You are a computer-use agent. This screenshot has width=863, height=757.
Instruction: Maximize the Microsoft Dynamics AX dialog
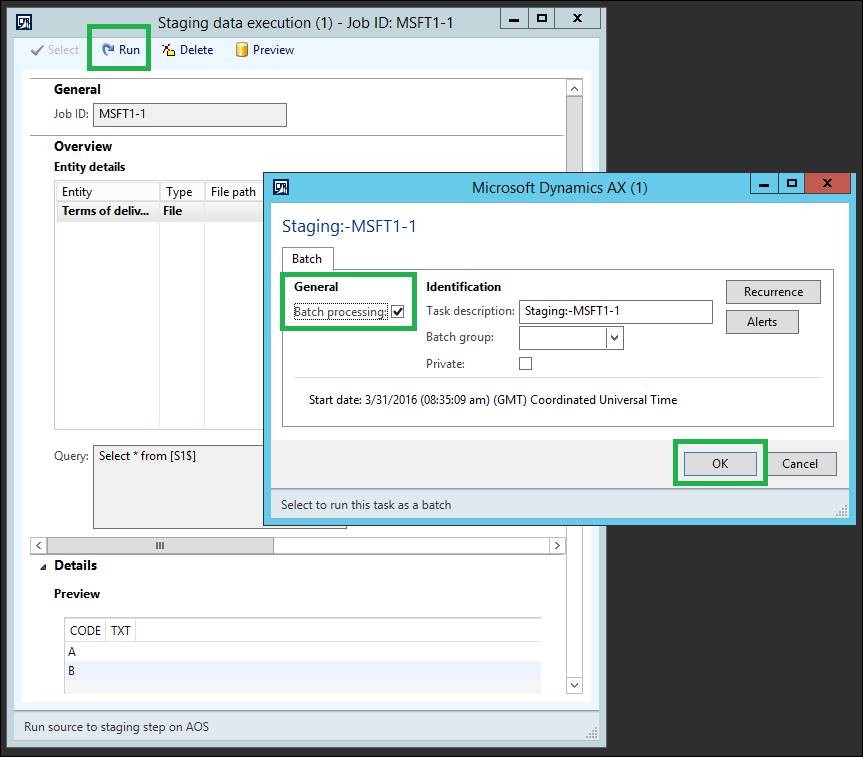(791, 184)
